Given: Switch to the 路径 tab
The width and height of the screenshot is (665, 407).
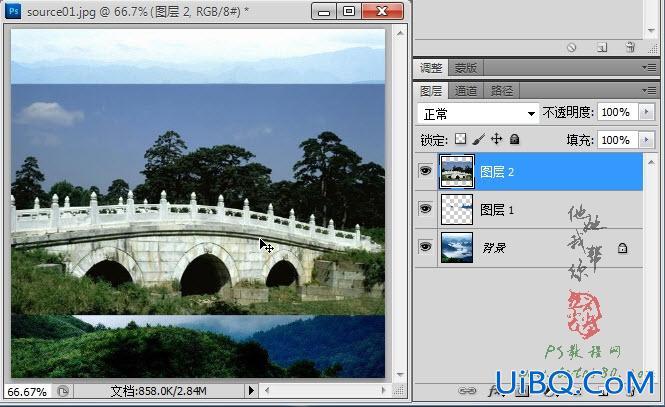Looking at the screenshot, I should (502, 91).
